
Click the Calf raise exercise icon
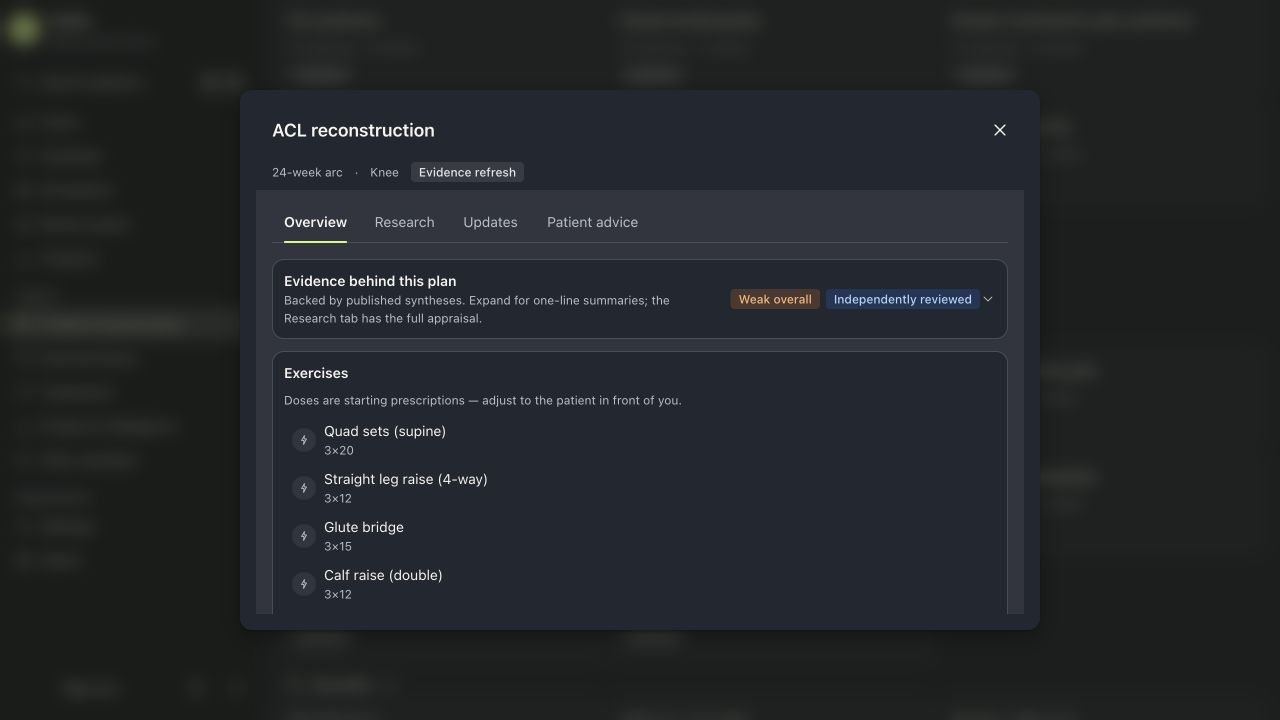[304, 584]
